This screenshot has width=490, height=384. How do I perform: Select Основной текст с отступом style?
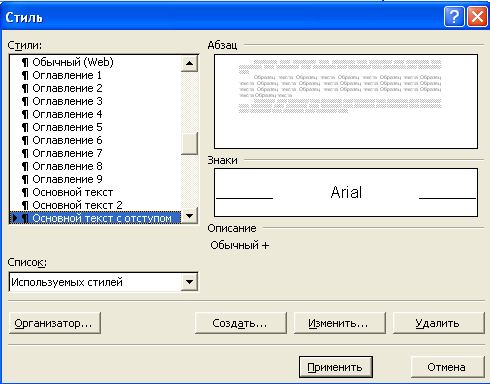96,218
